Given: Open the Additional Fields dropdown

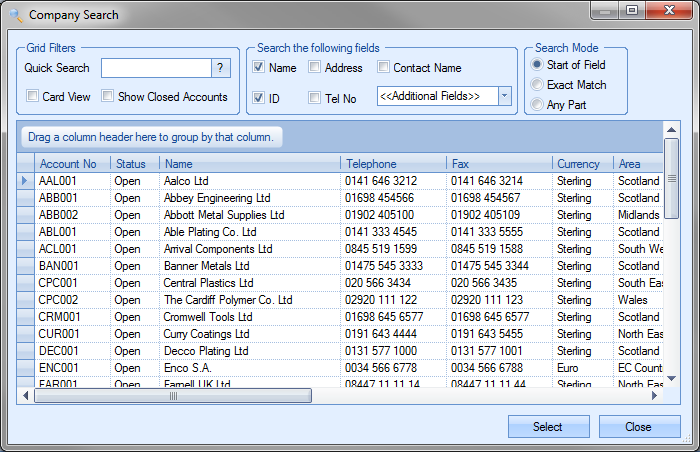Looking at the screenshot, I should [x=504, y=96].
